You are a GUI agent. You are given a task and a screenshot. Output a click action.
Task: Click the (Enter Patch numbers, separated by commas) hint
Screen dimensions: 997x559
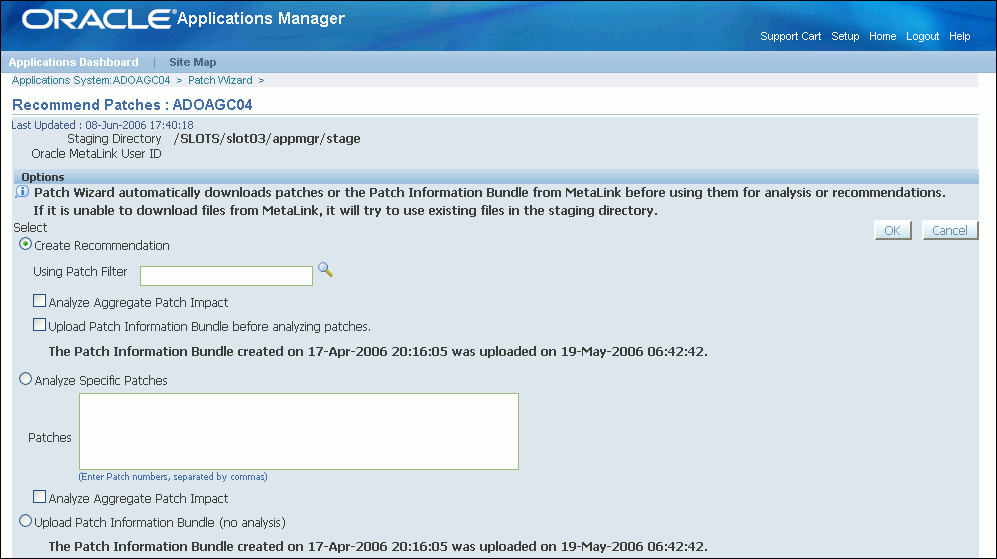pyautogui.click(x=173, y=476)
